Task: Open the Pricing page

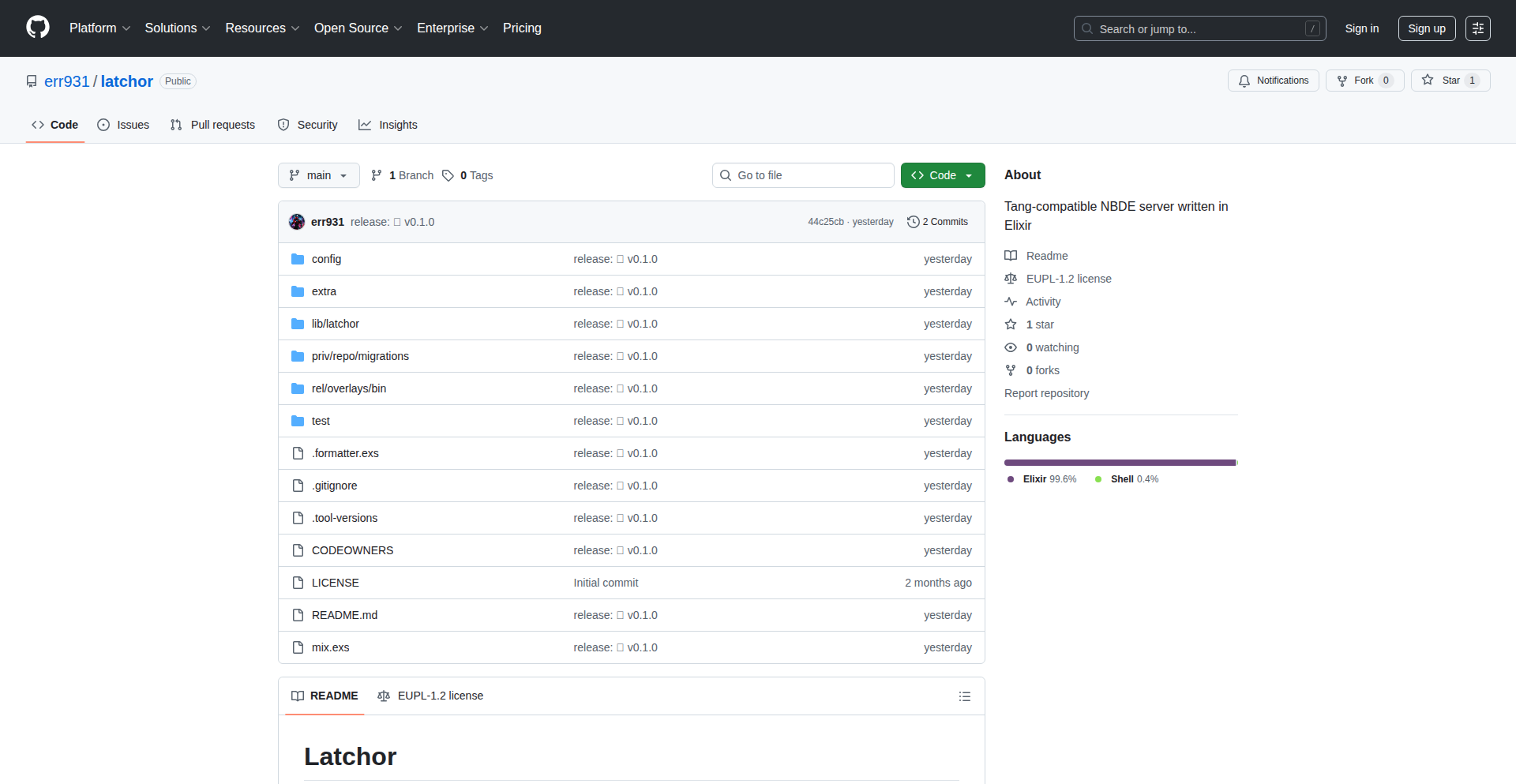Action: (522, 28)
